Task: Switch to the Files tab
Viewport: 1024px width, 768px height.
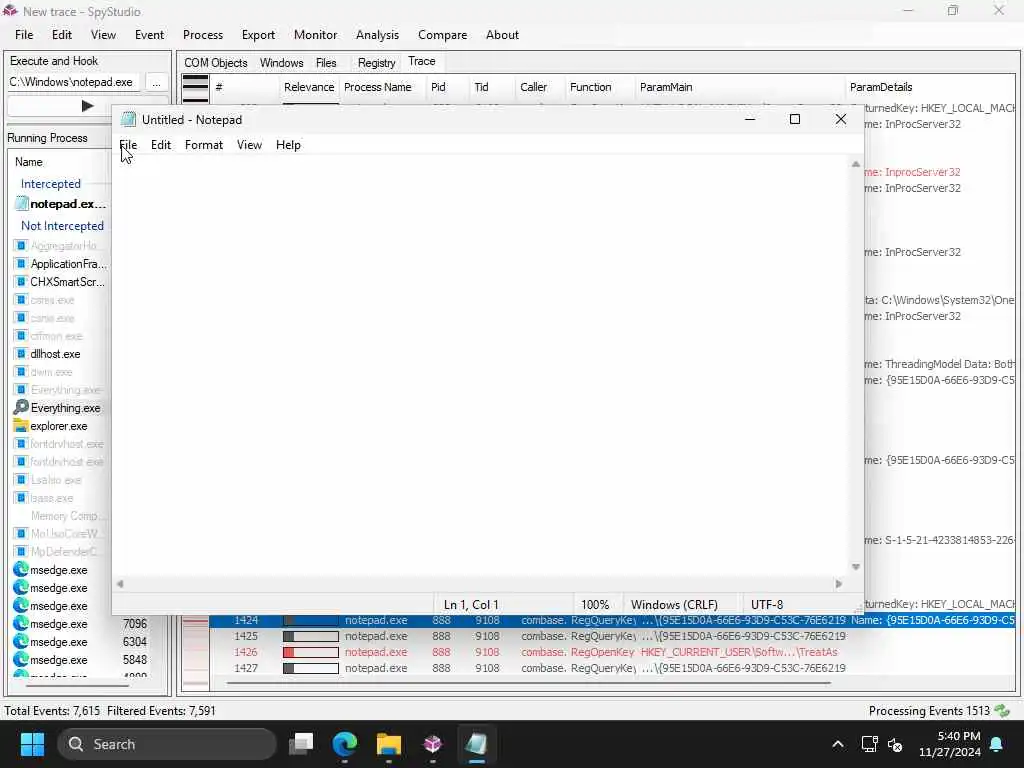Action: (x=326, y=63)
